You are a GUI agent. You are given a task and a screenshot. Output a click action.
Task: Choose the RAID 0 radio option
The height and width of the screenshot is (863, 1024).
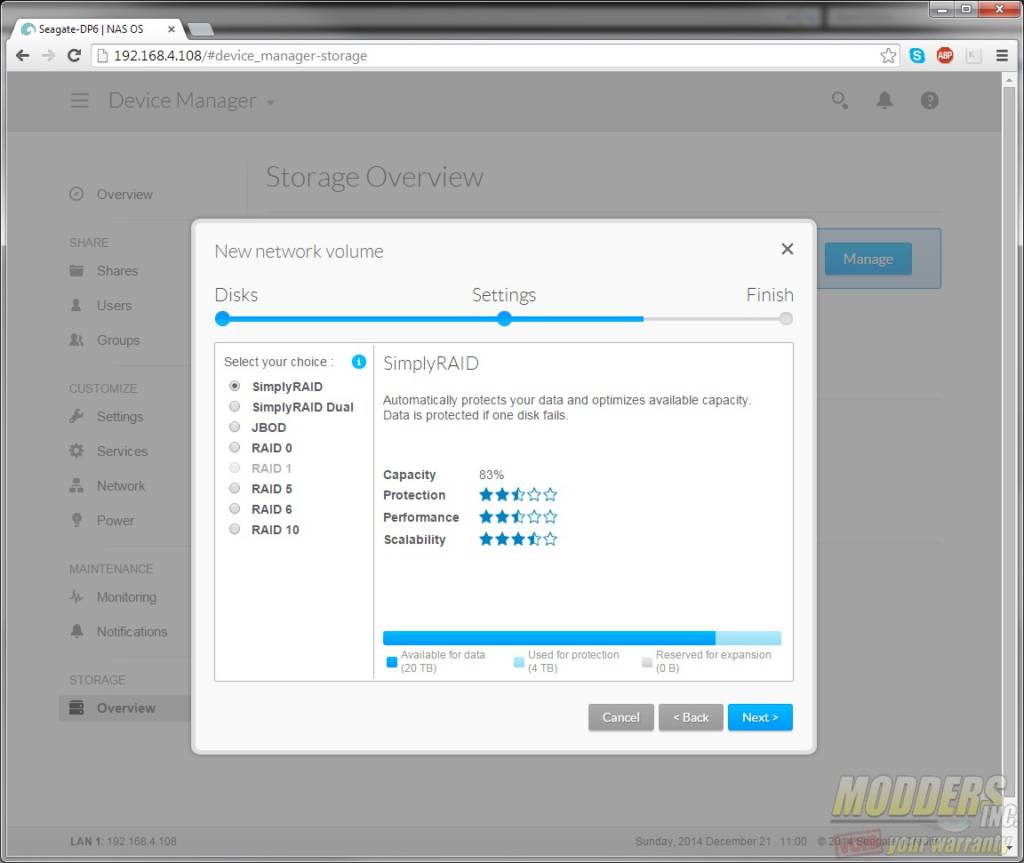pos(234,448)
